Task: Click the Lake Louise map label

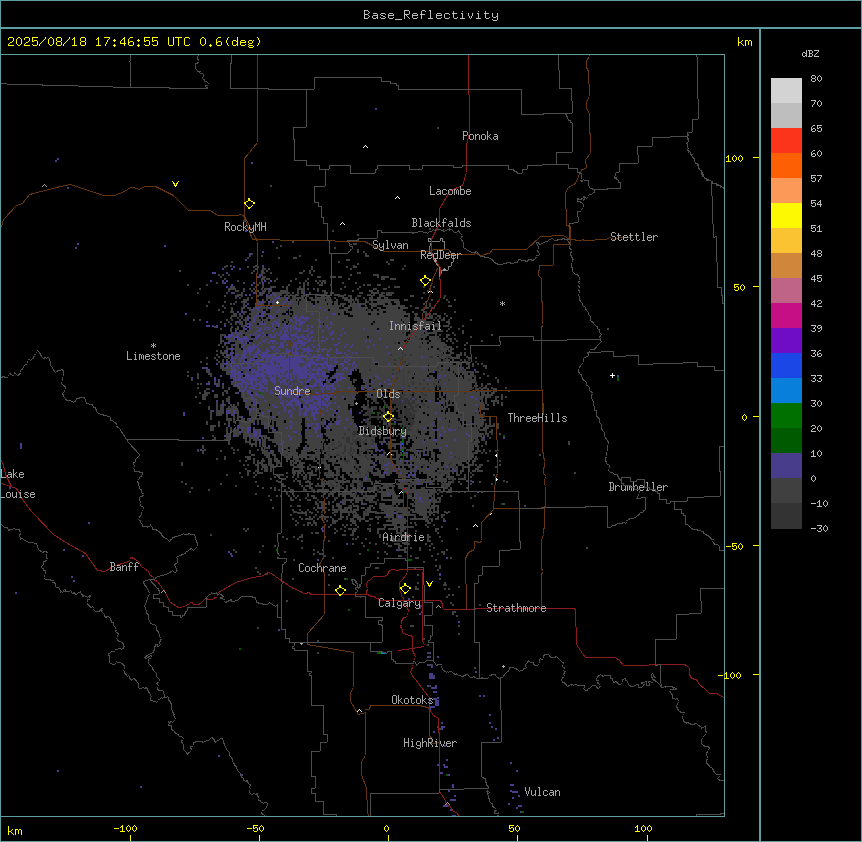Action: (18, 484)
